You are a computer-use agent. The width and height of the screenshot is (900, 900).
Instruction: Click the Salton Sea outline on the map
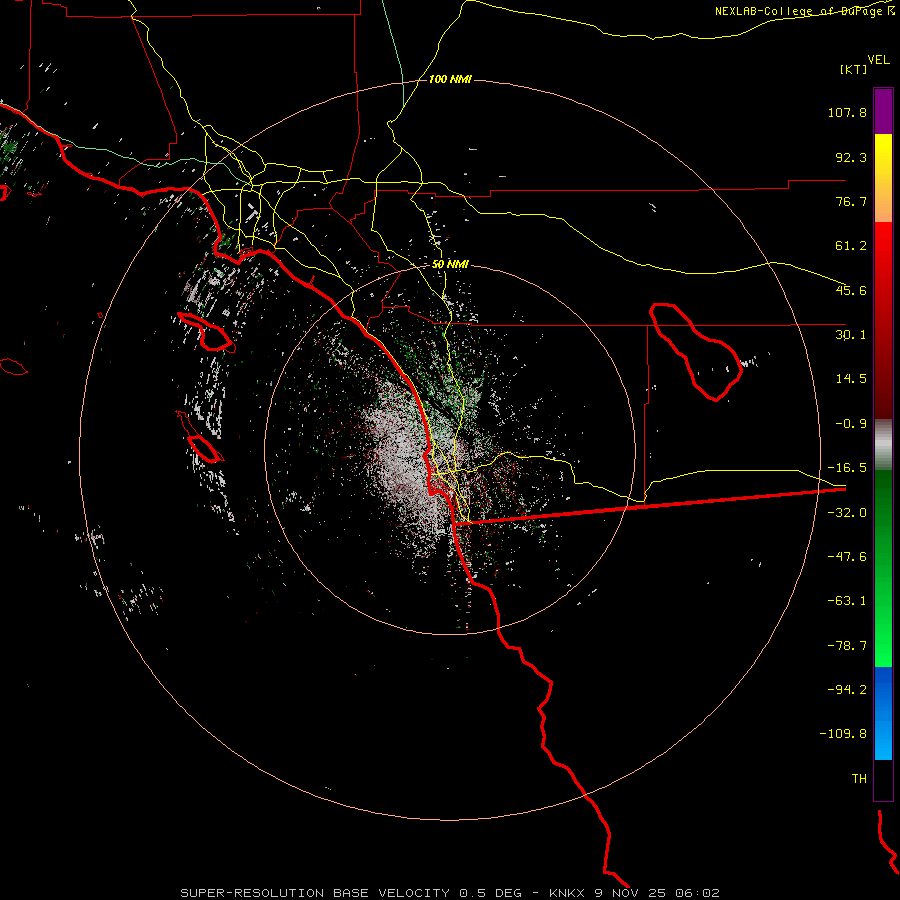pyautogui.click(x=696, y=351)
